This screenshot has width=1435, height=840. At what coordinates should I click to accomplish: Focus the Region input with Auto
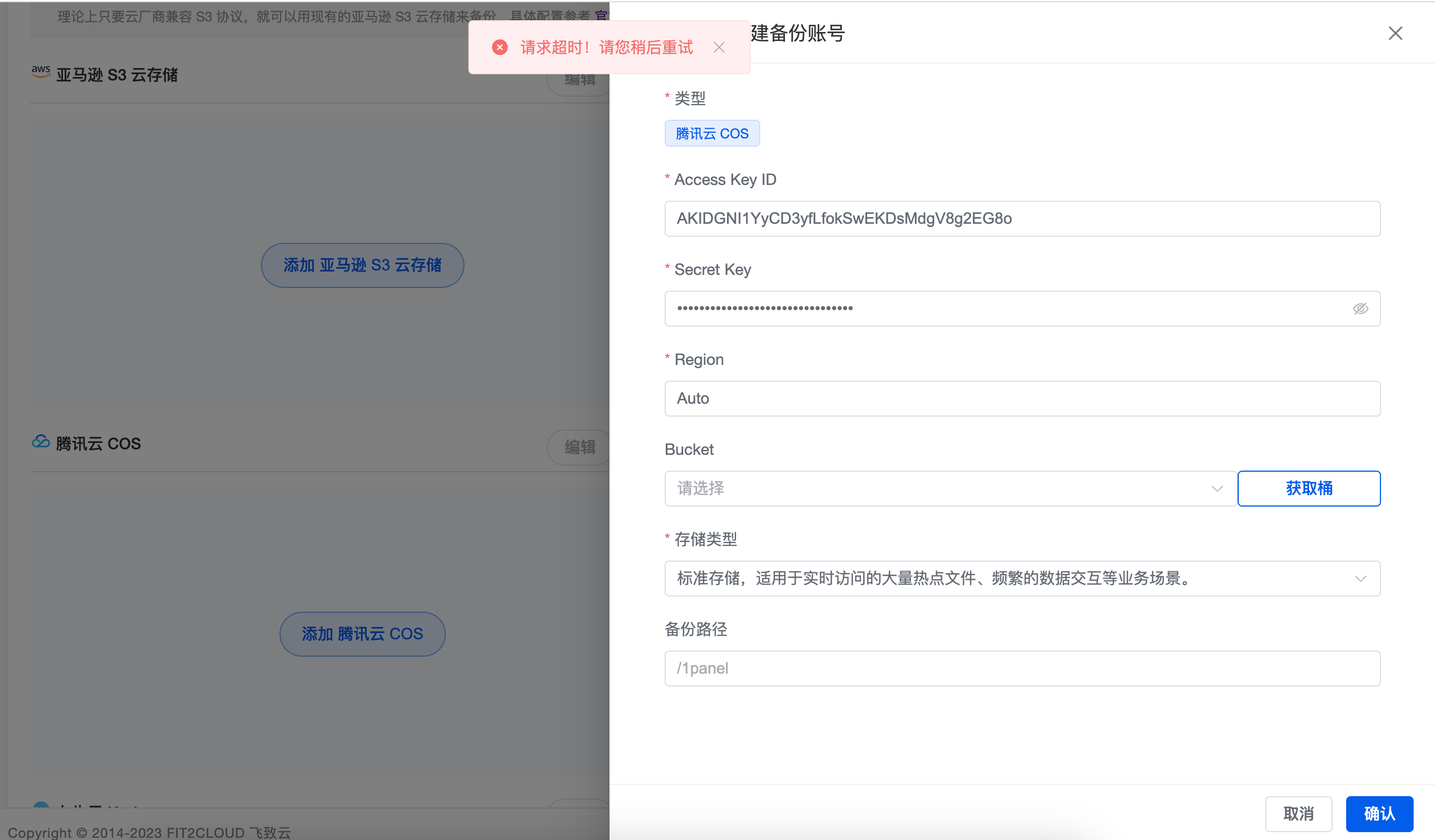tap(1022, 399)
